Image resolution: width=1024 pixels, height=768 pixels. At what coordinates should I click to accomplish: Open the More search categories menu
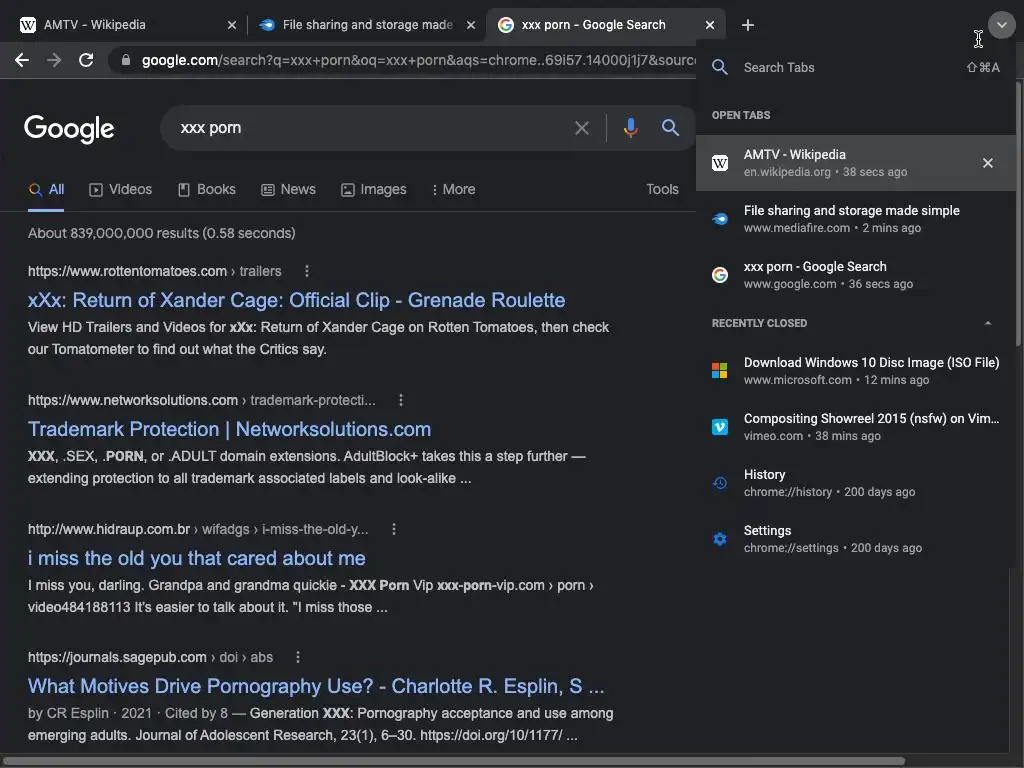click(x=453, y=189)
